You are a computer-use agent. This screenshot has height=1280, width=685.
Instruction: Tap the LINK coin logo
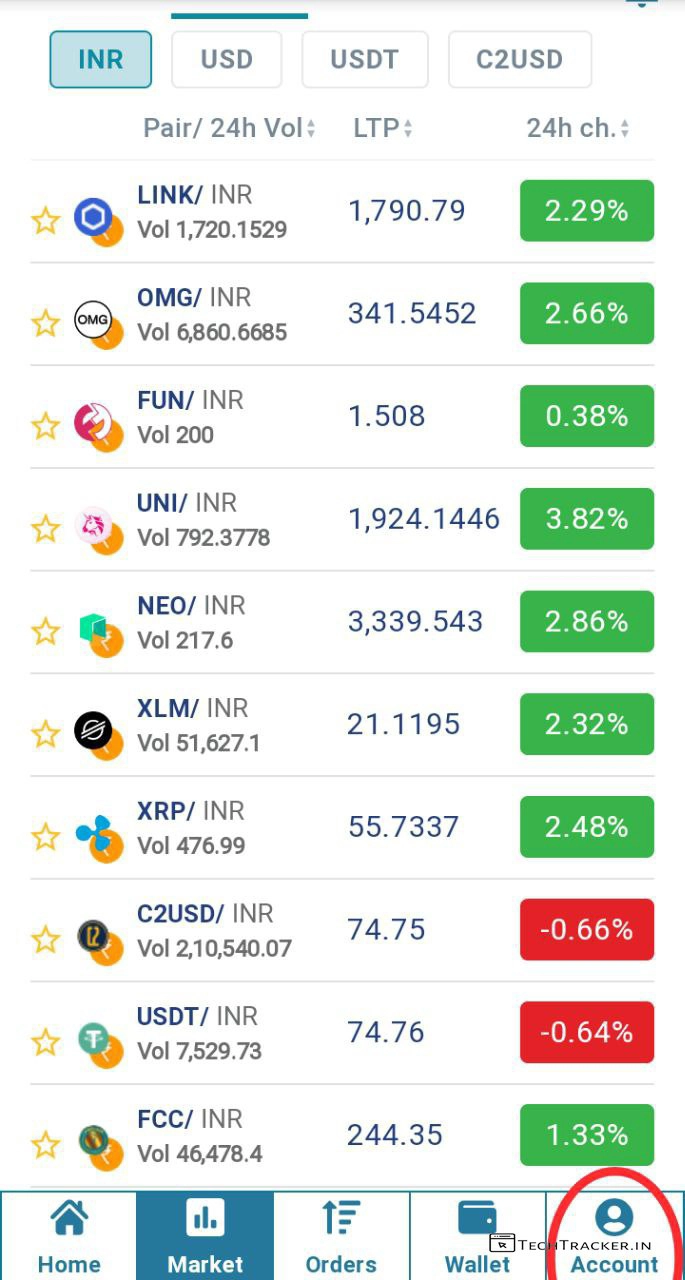(93, 216)
